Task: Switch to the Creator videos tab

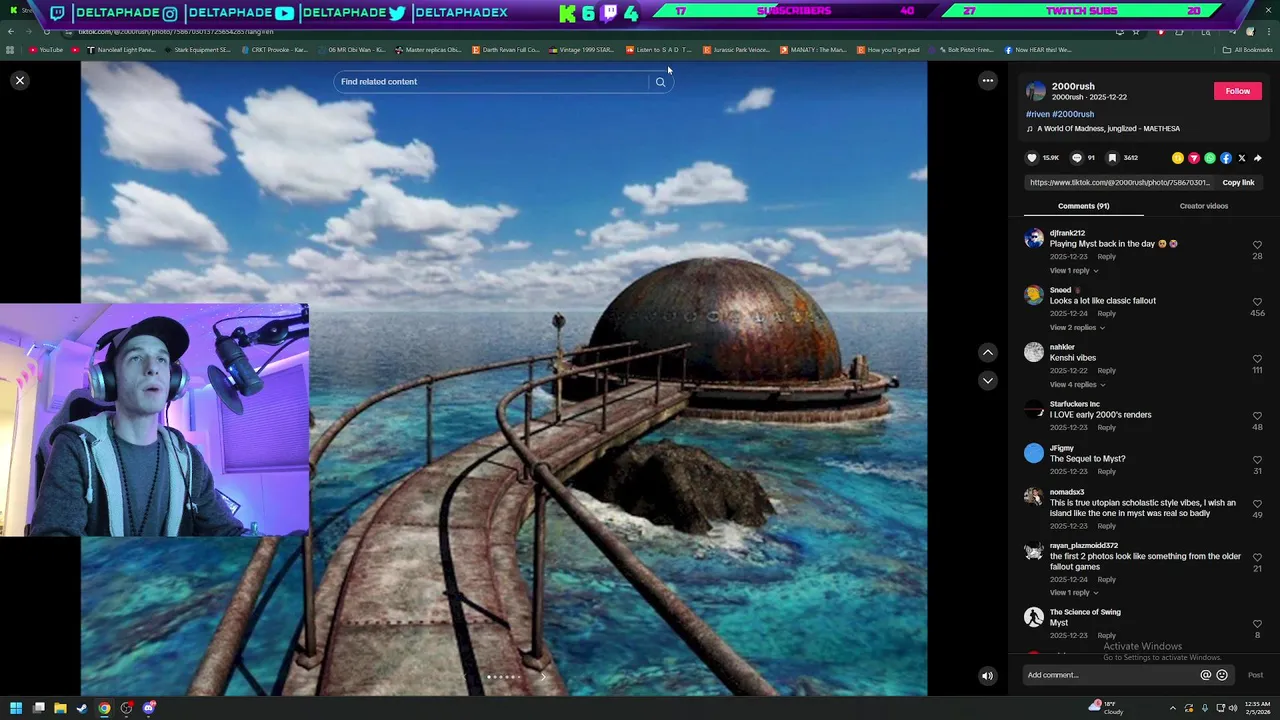Action: [x=1203, y=206]
